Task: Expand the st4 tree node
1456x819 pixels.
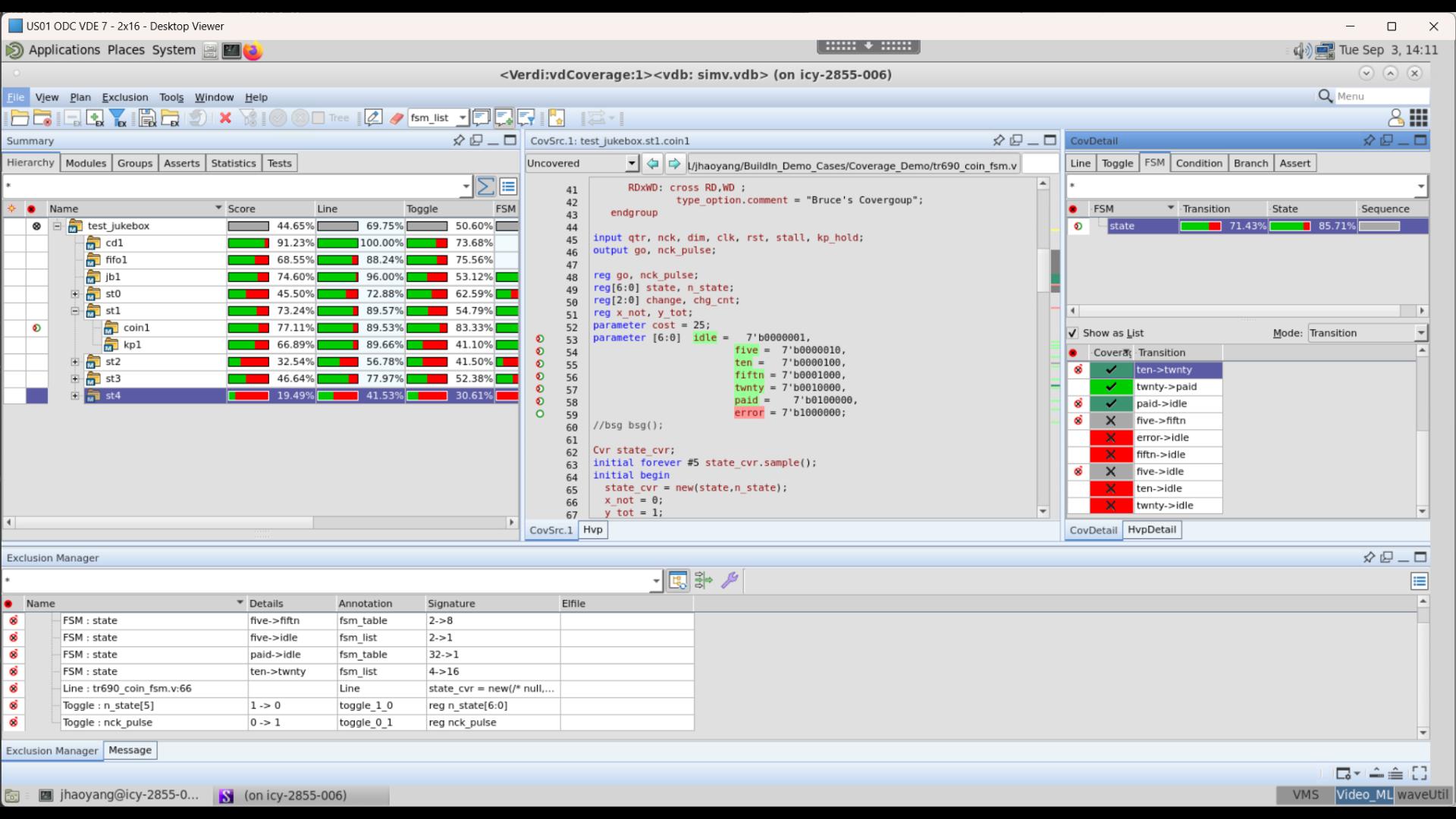Action: coord(75,396)
